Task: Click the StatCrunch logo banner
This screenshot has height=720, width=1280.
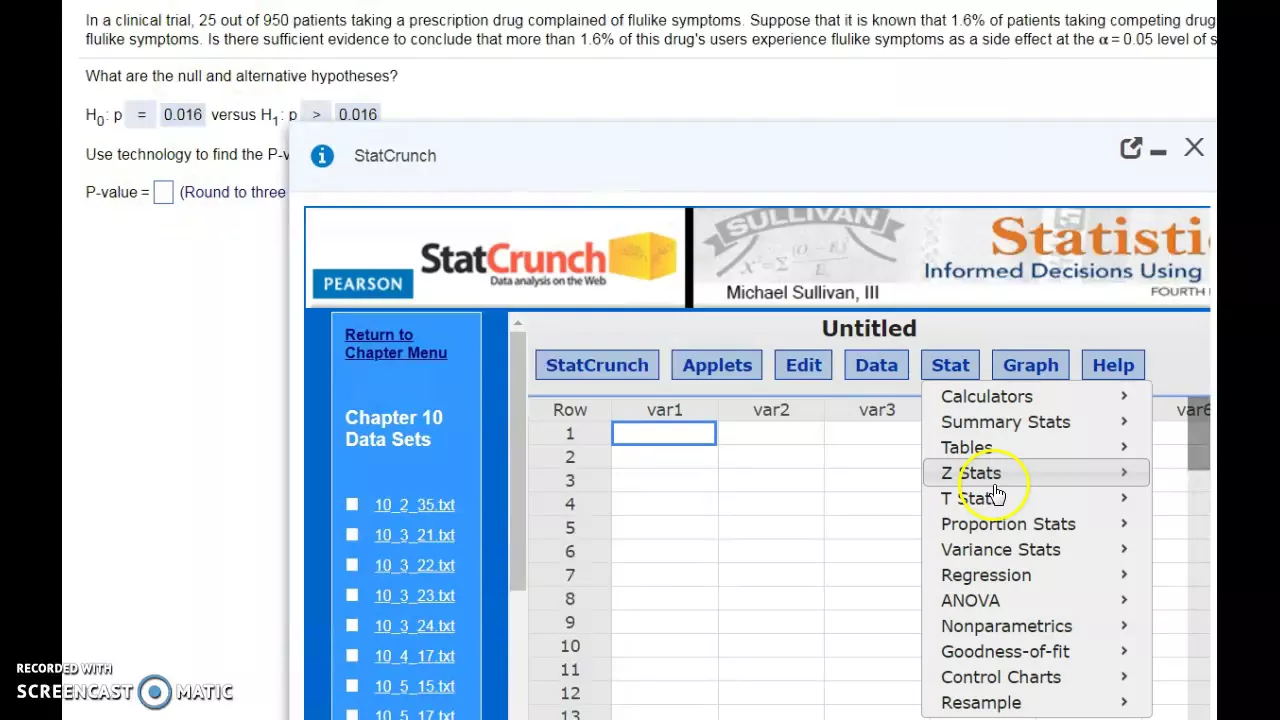Action: pos(548,260)
